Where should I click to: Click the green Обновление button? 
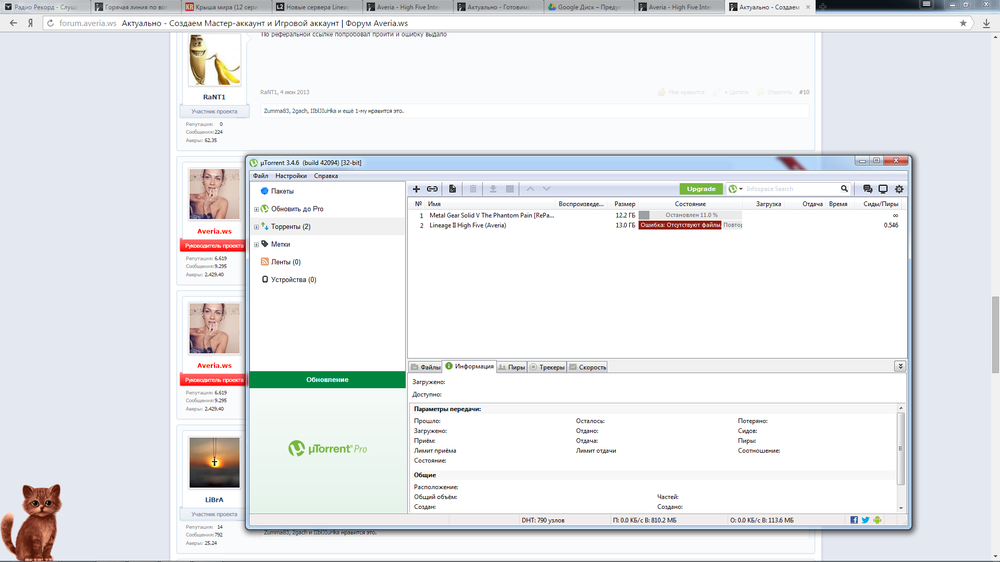coord(327,380)
